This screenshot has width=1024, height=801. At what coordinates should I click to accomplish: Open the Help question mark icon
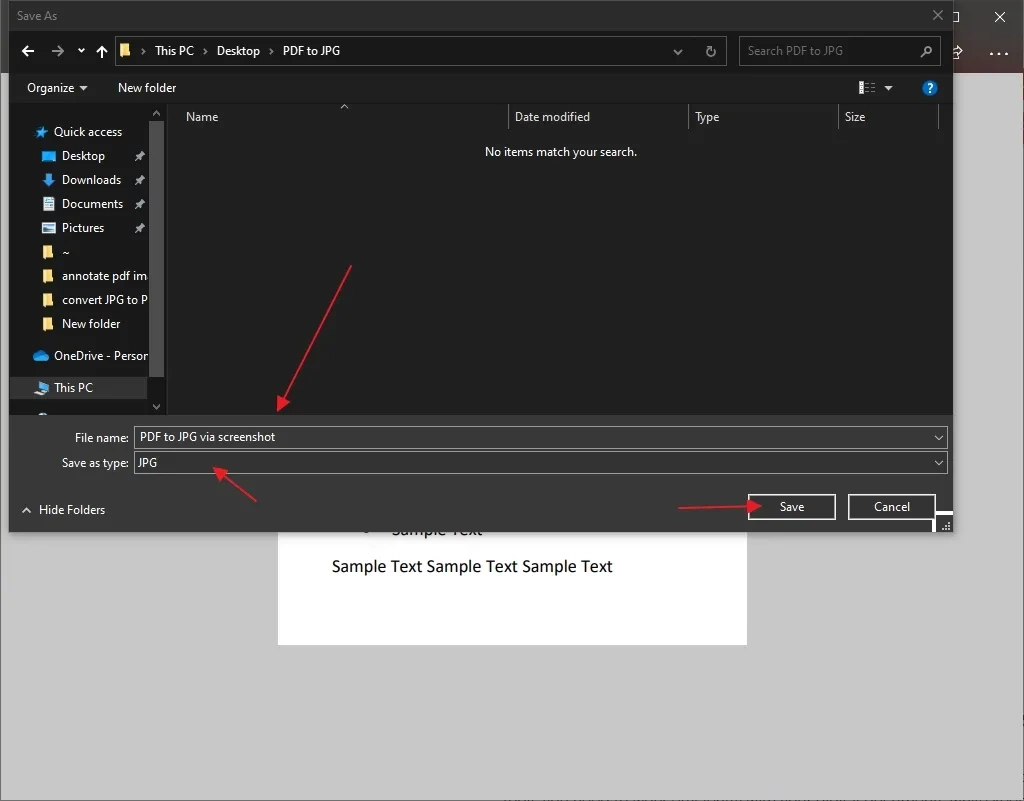click(929, 87)
